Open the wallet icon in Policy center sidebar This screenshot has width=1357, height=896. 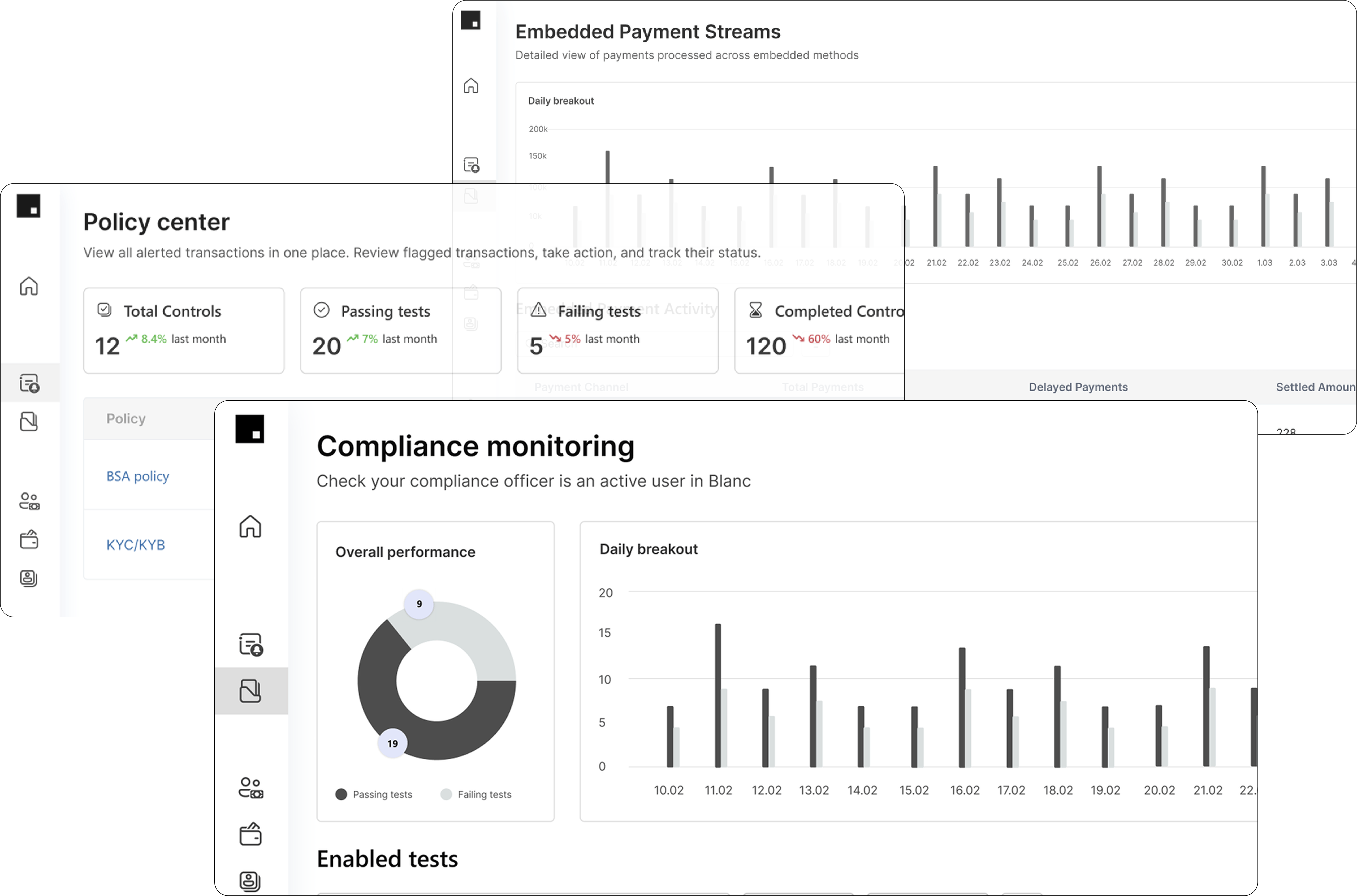[x=29, y=539]
